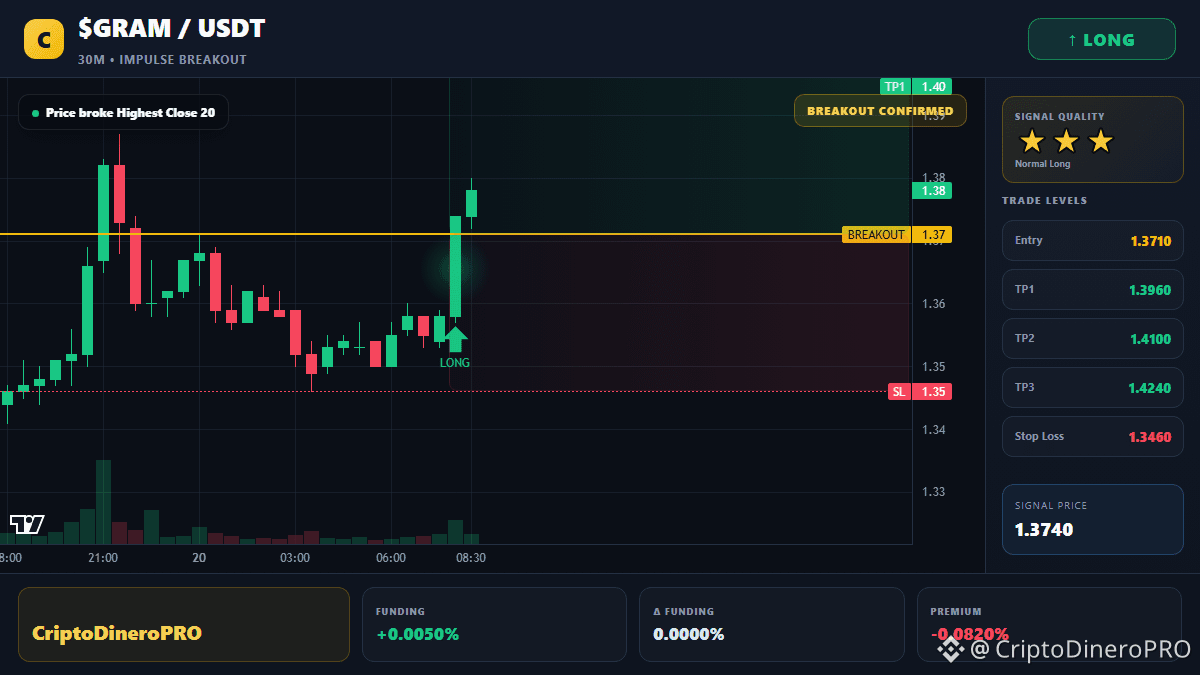The height and width of the screenshot is (675, 1200).
Task: Click the 21:00 time axis label
Action: pos(103,558)
